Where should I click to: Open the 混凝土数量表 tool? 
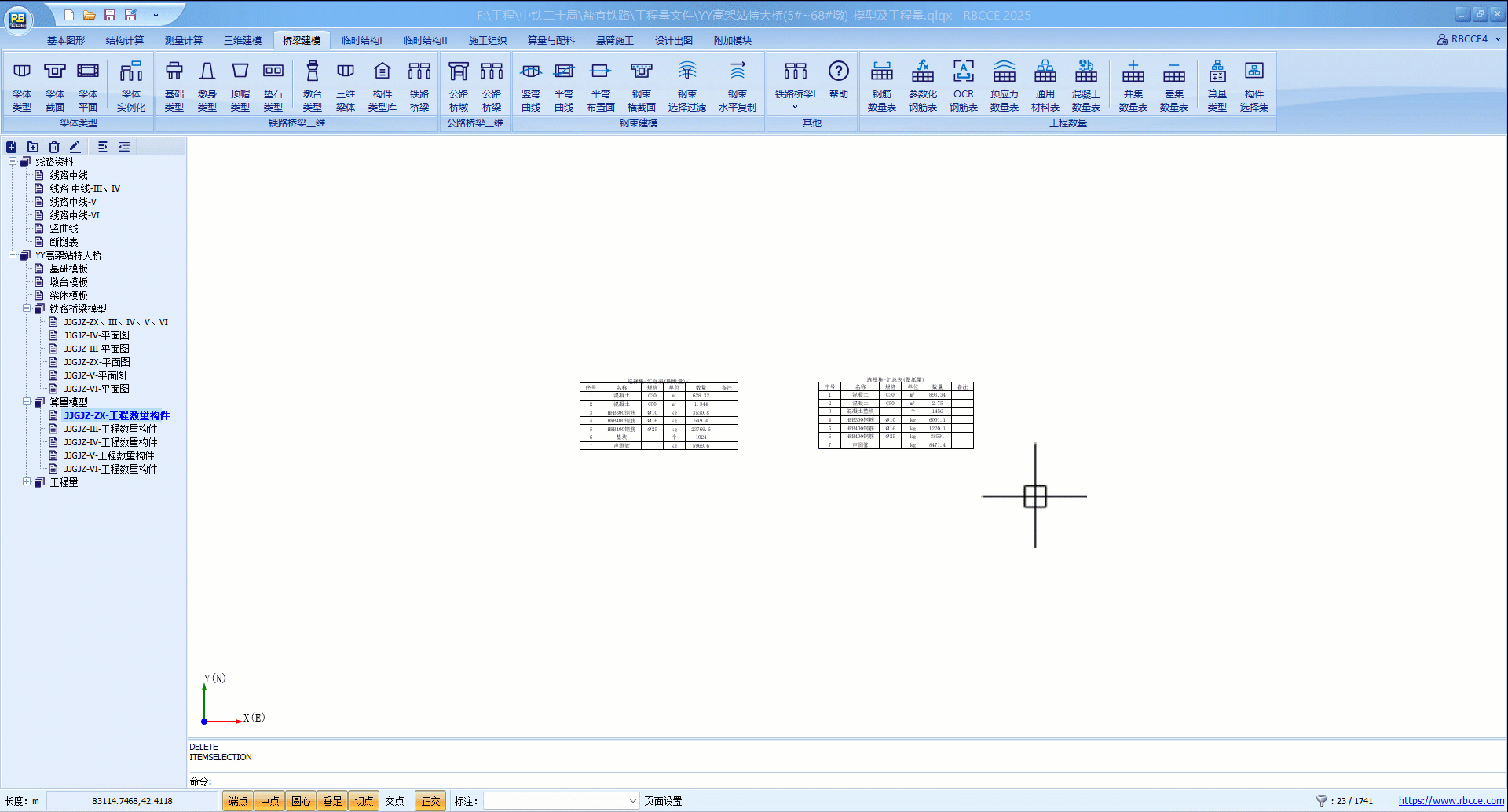coord(1085,85)
